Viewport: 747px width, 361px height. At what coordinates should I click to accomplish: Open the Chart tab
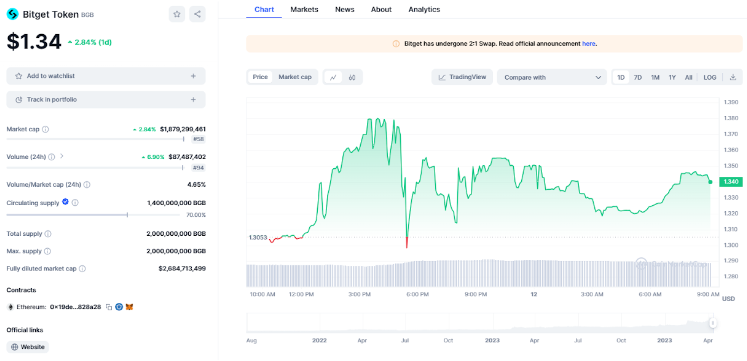tap(264, 10)
